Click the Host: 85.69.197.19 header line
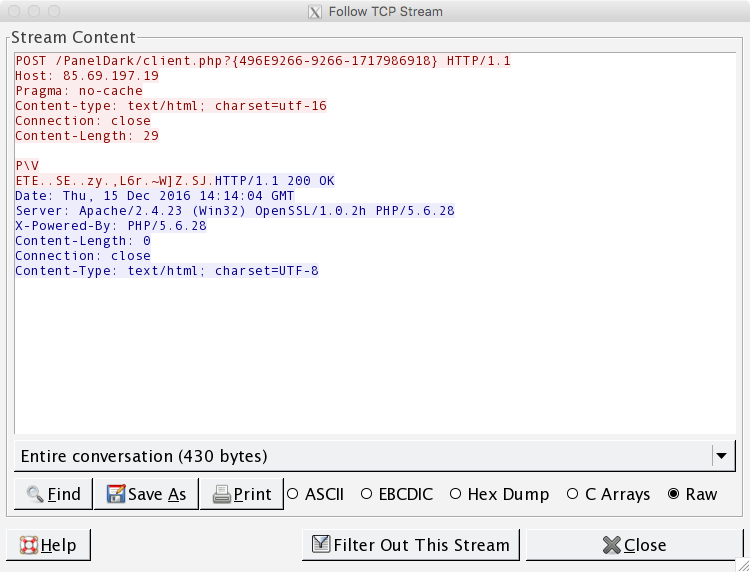This screenshot has width=750, height=572. click(x=87, y=76)
